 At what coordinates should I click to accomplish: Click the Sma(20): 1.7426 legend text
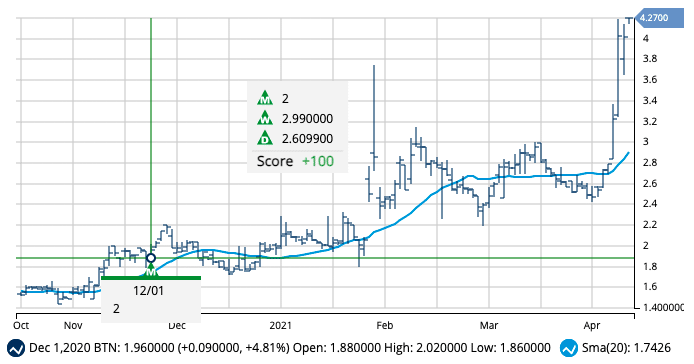point(626,348)
